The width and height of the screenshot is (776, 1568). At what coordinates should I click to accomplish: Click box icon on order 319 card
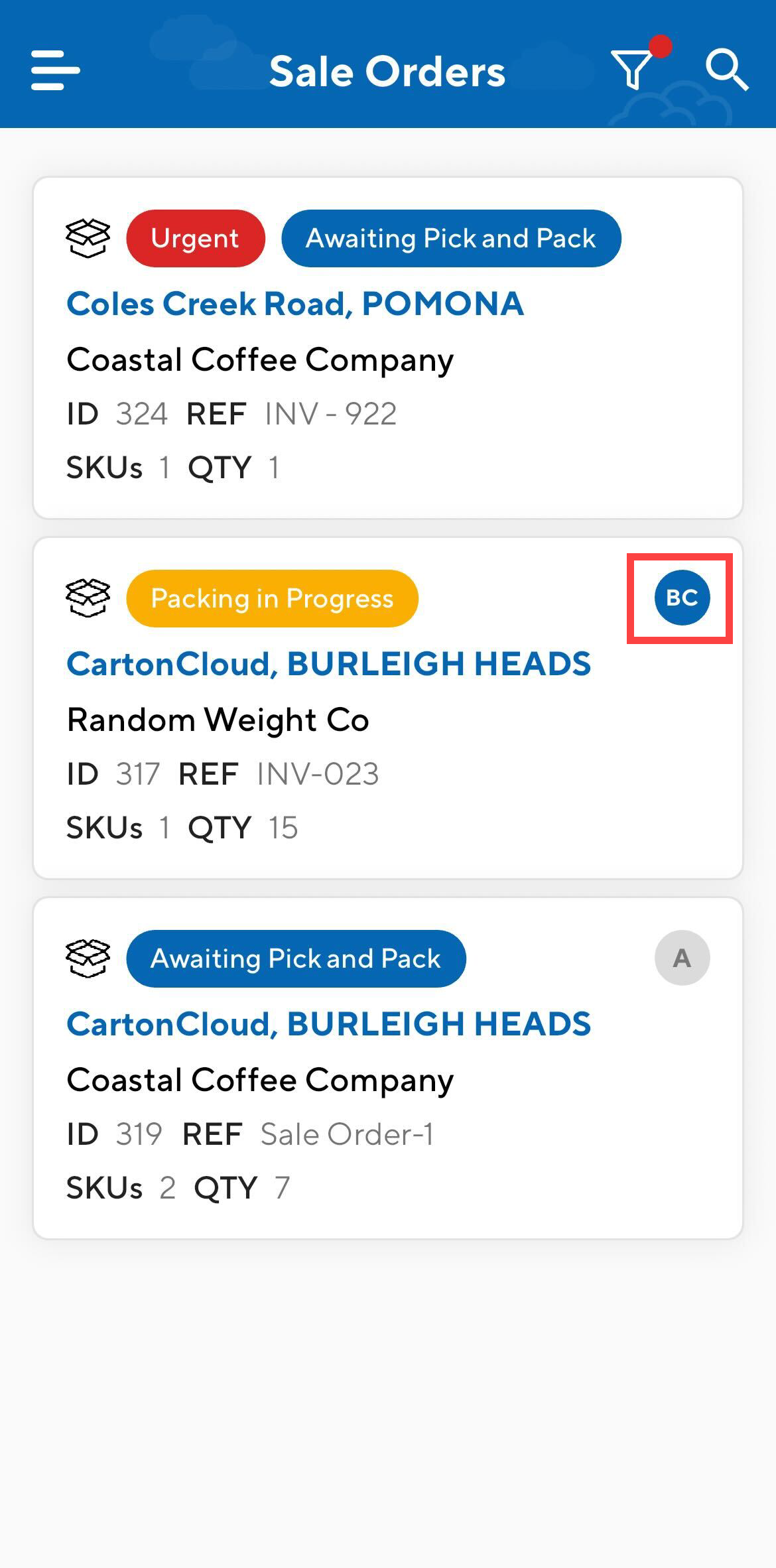tap(88, 958)
